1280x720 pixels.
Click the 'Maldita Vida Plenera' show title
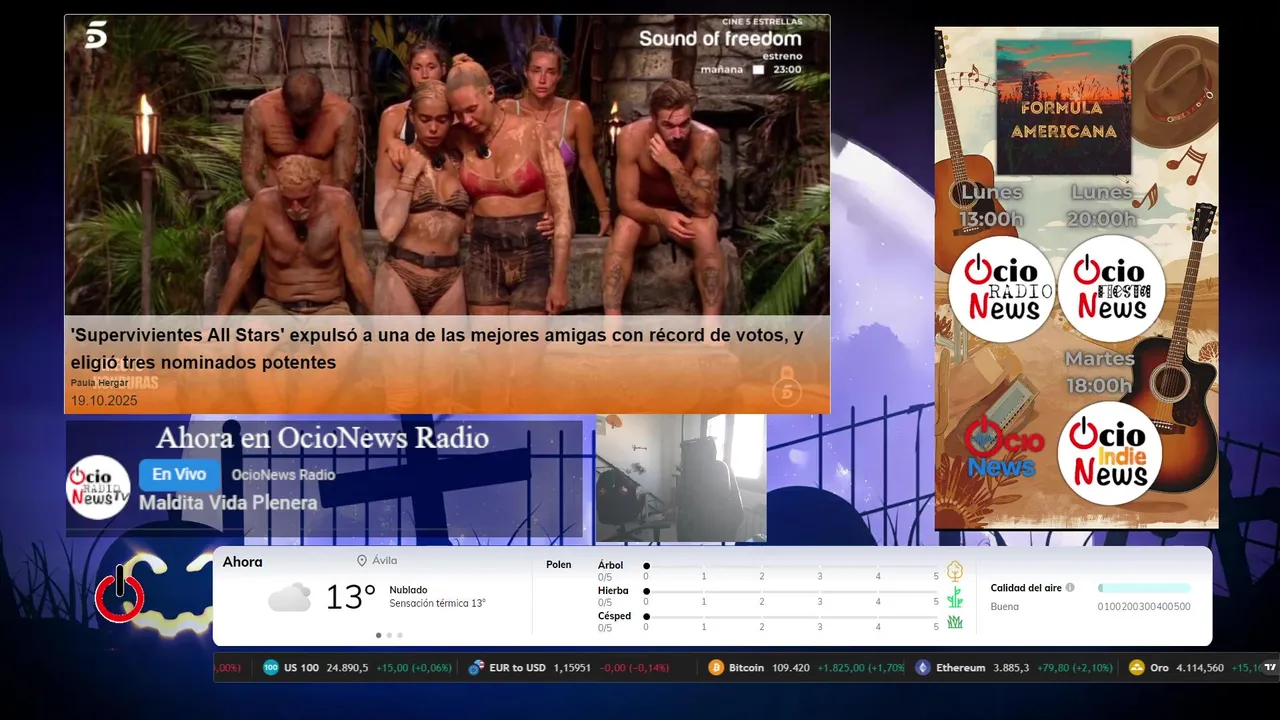tap(228, 503)
